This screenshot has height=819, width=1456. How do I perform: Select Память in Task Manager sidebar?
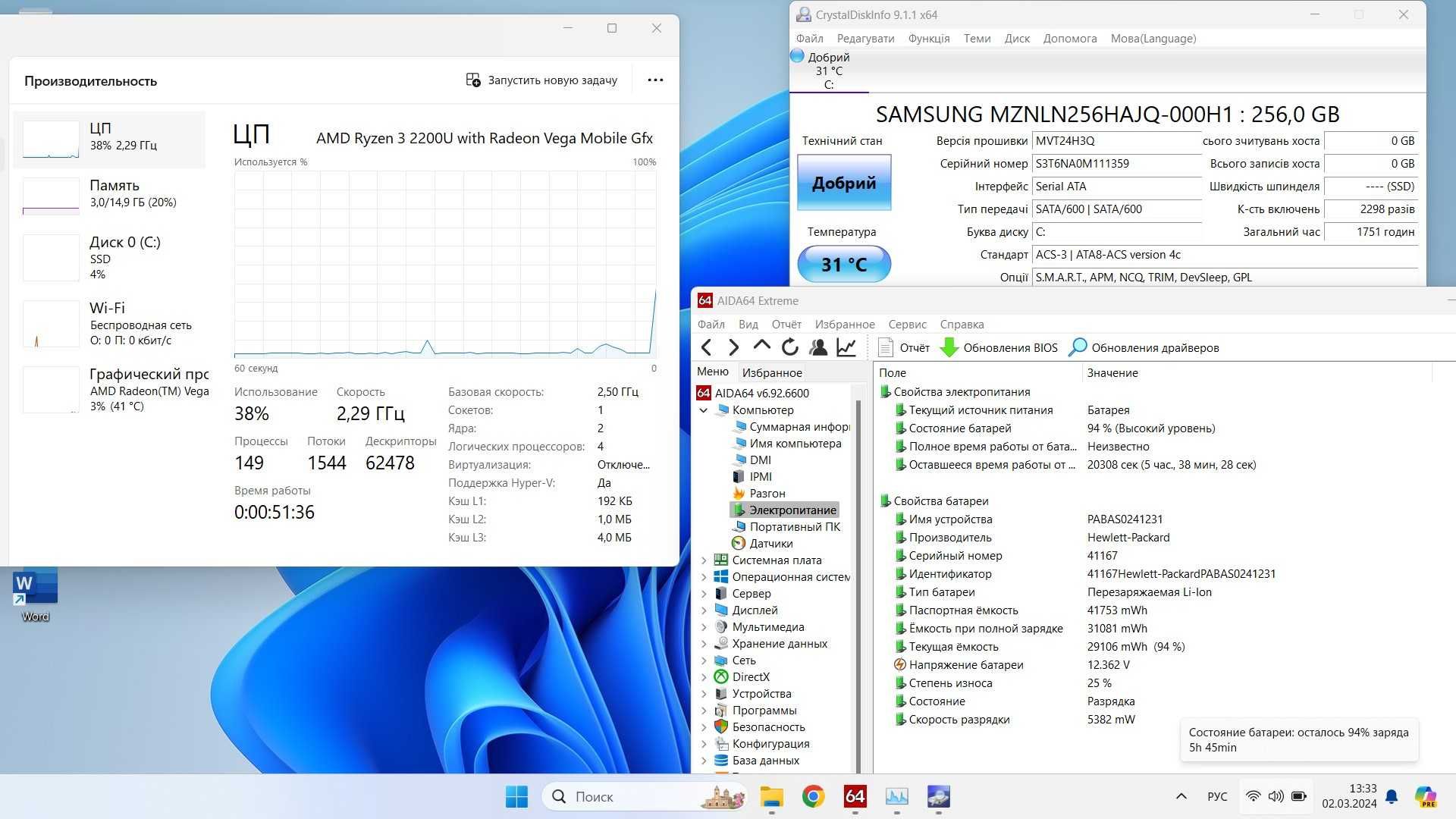point(109,196)
